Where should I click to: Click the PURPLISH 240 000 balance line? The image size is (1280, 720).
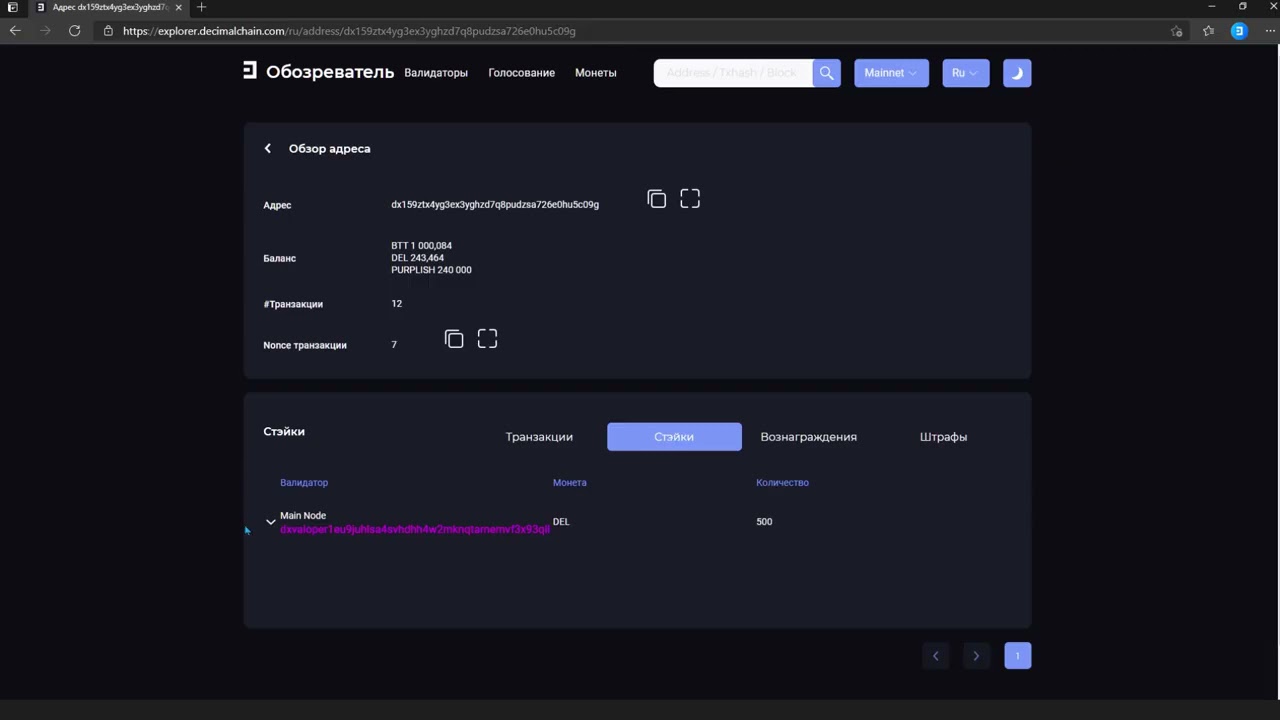pos(431,270)
